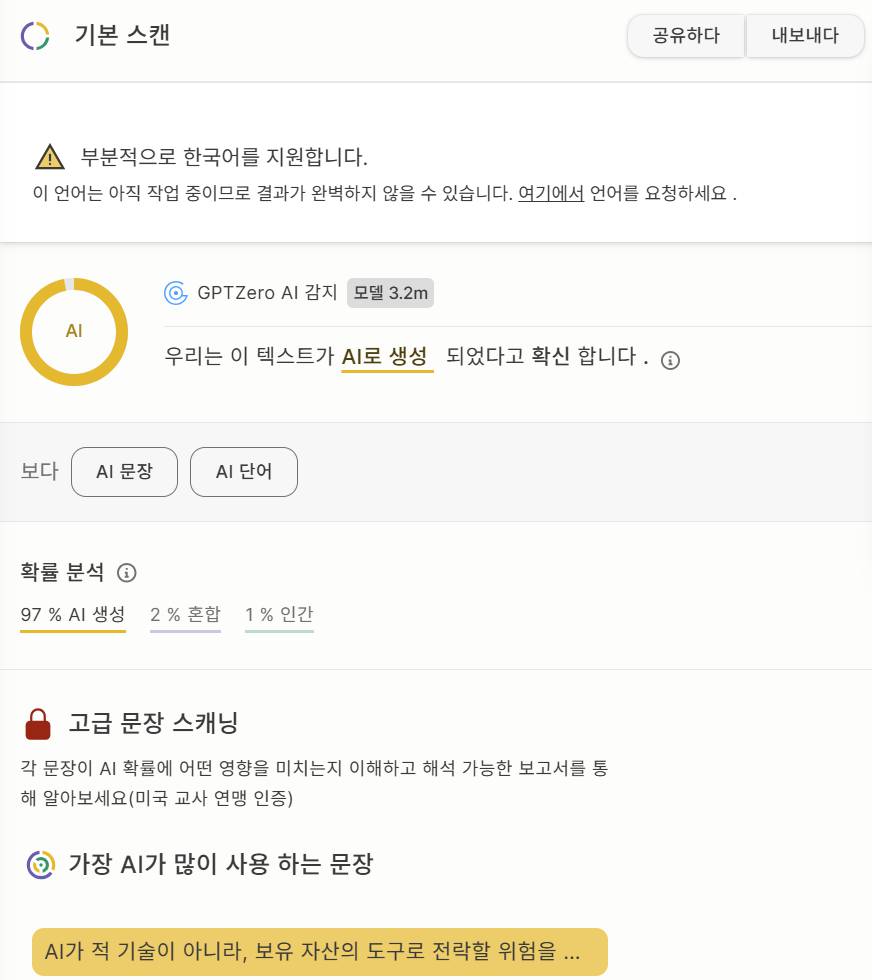
Task: Toggle the AI 단어 highlight view
Action: click(x=244, y=471)
